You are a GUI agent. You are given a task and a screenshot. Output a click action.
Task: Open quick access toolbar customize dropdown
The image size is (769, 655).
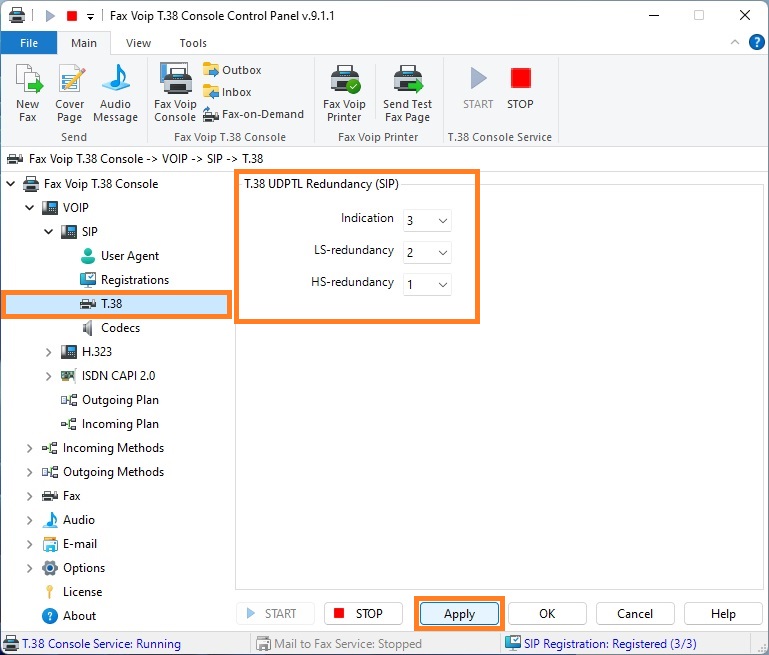(x=90, y=17)
